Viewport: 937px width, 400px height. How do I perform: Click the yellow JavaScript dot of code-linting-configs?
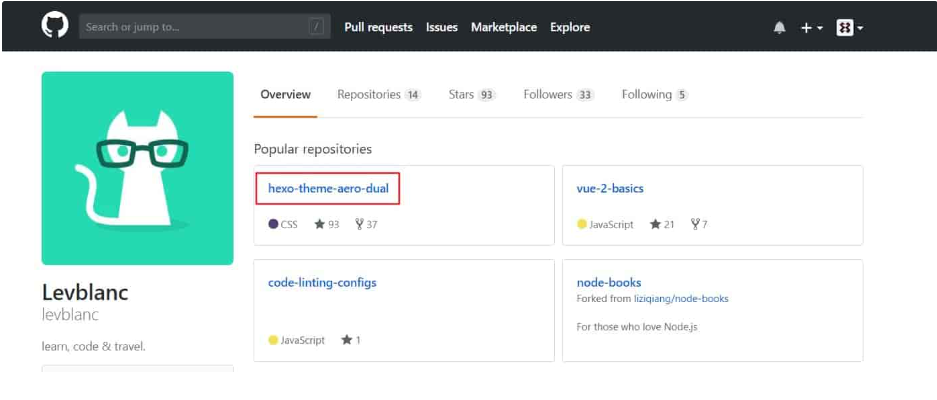(273, 340)
